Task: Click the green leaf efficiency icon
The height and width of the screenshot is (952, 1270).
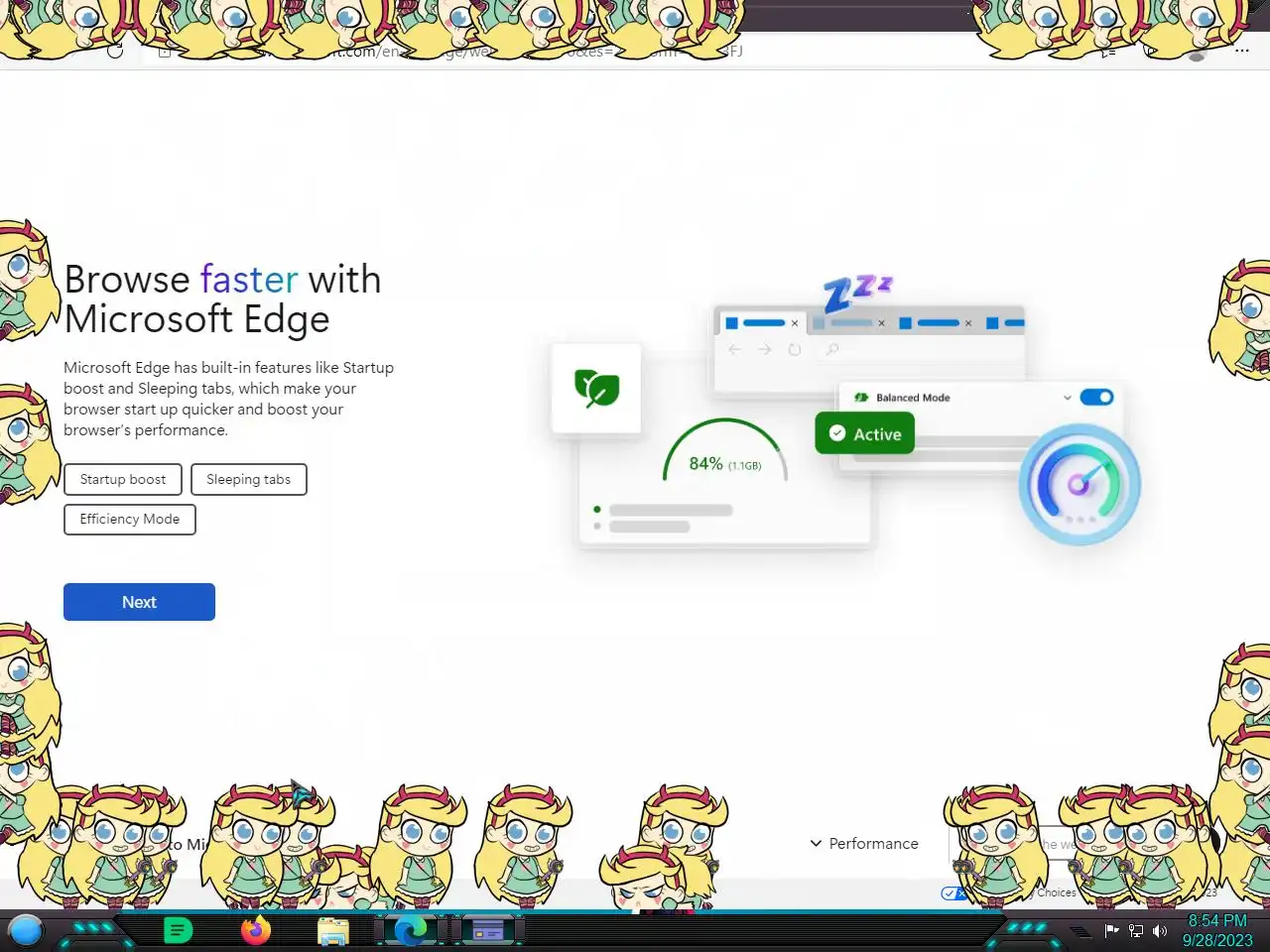Action: coord(596,388)
